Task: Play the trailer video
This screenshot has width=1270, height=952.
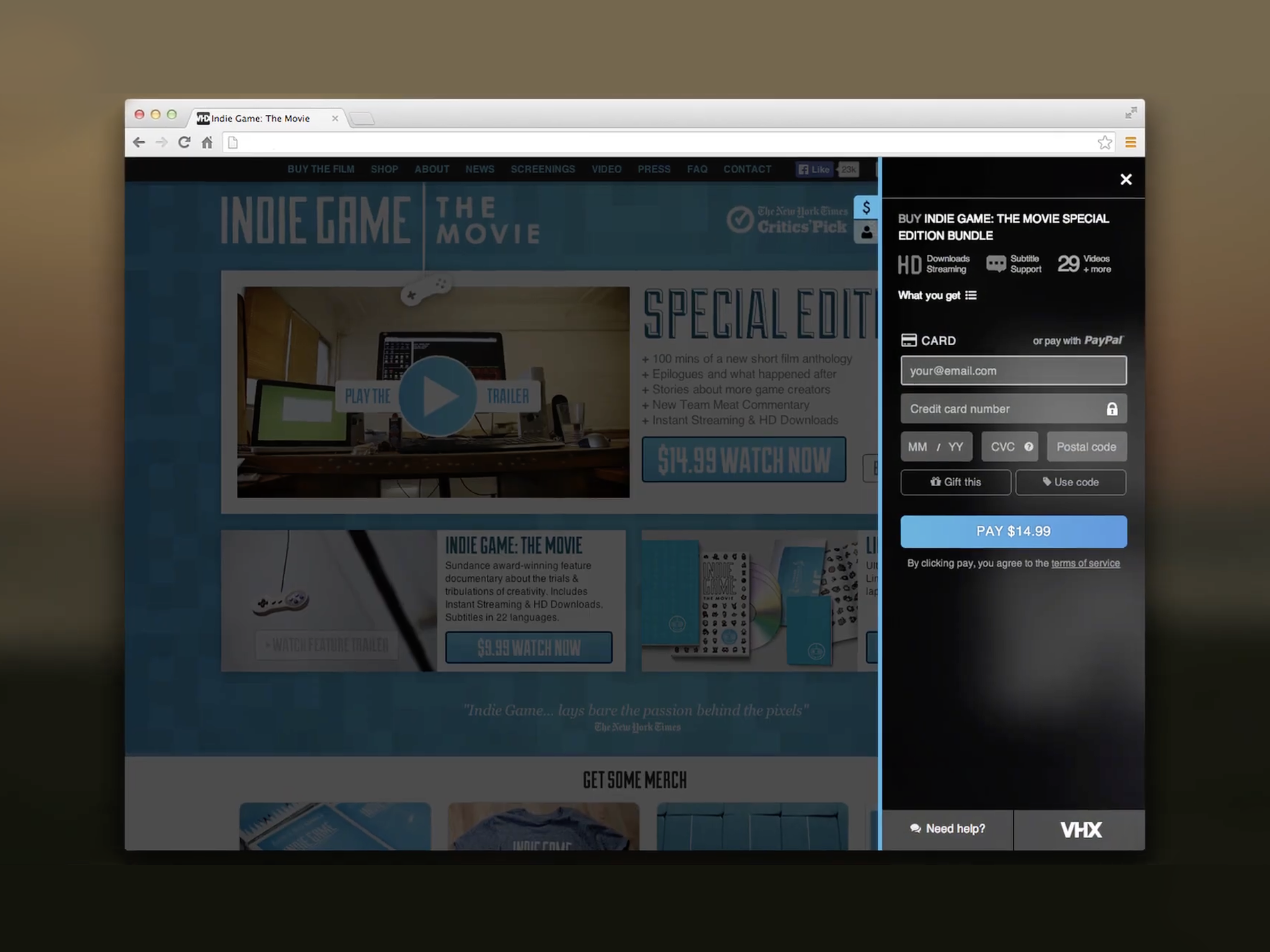Action: 437,396
